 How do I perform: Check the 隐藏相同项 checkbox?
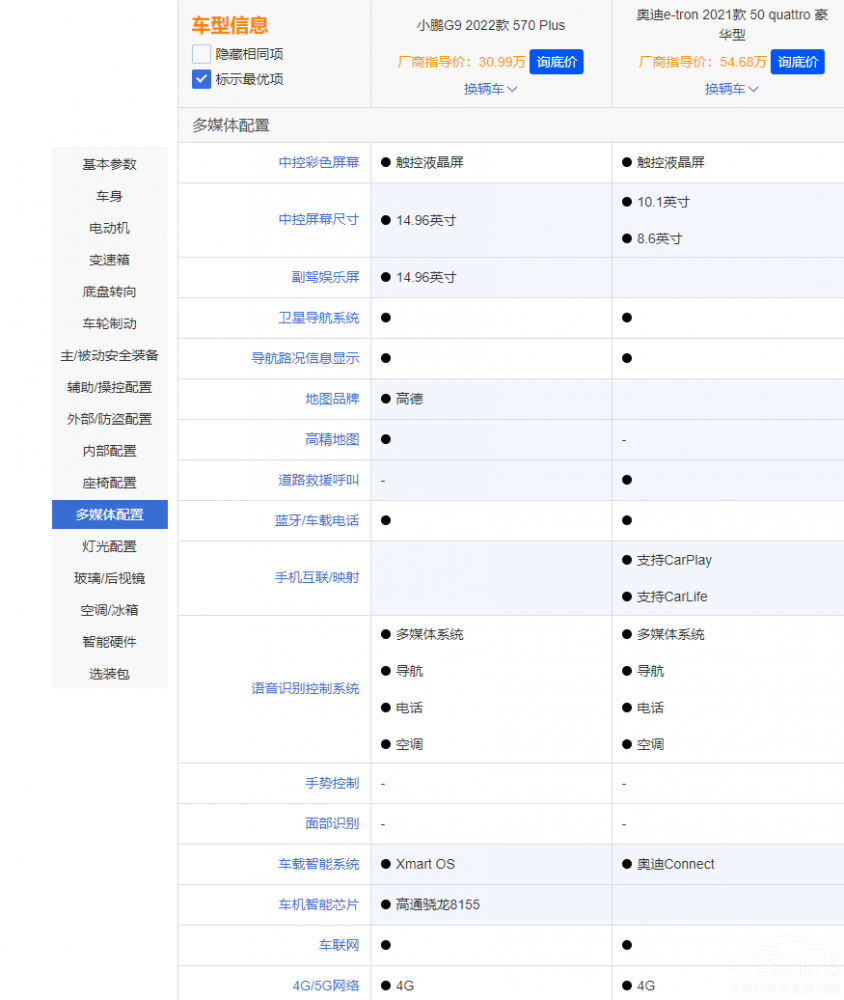coord(202,54)
